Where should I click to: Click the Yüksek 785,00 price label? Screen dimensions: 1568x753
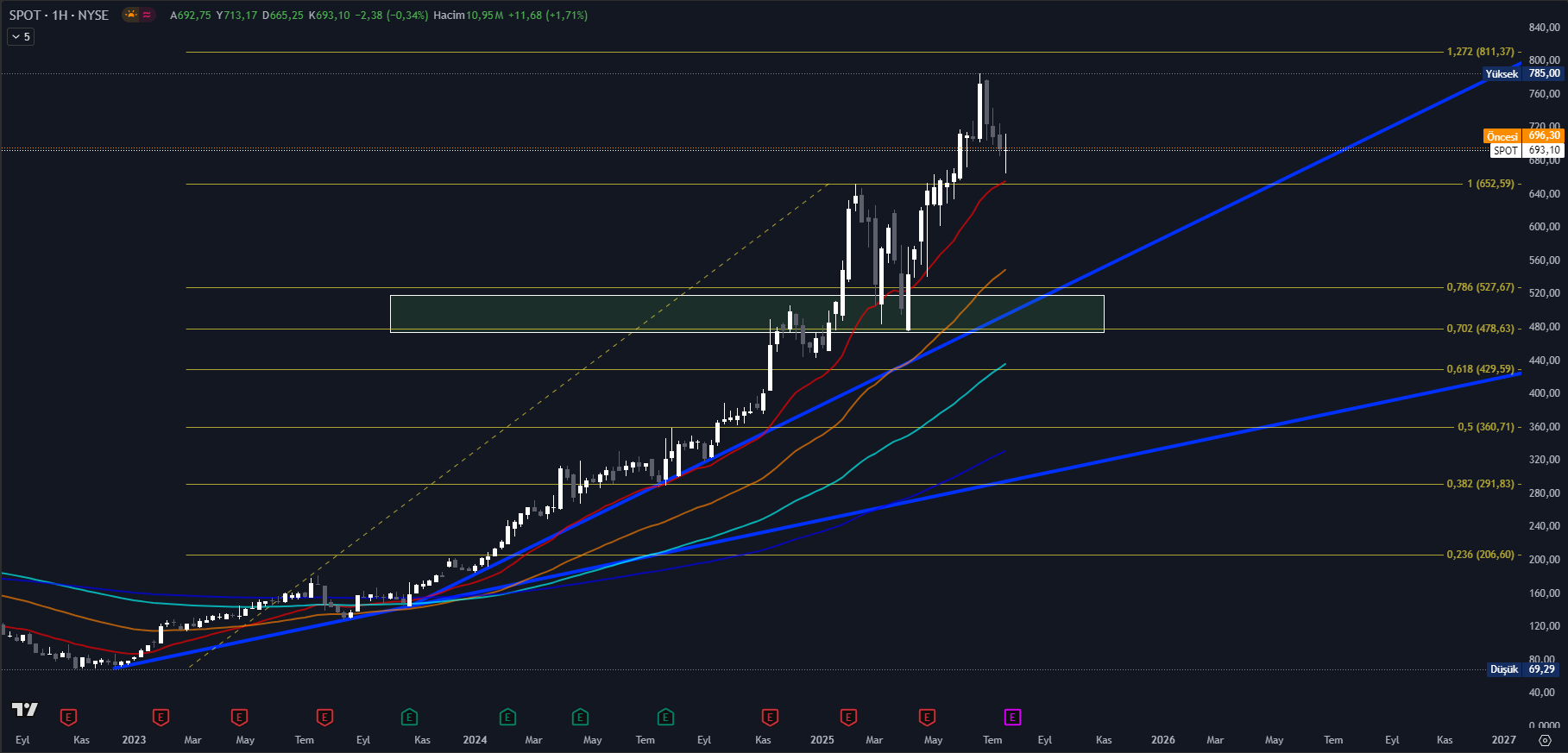(x=1522, y=73)
